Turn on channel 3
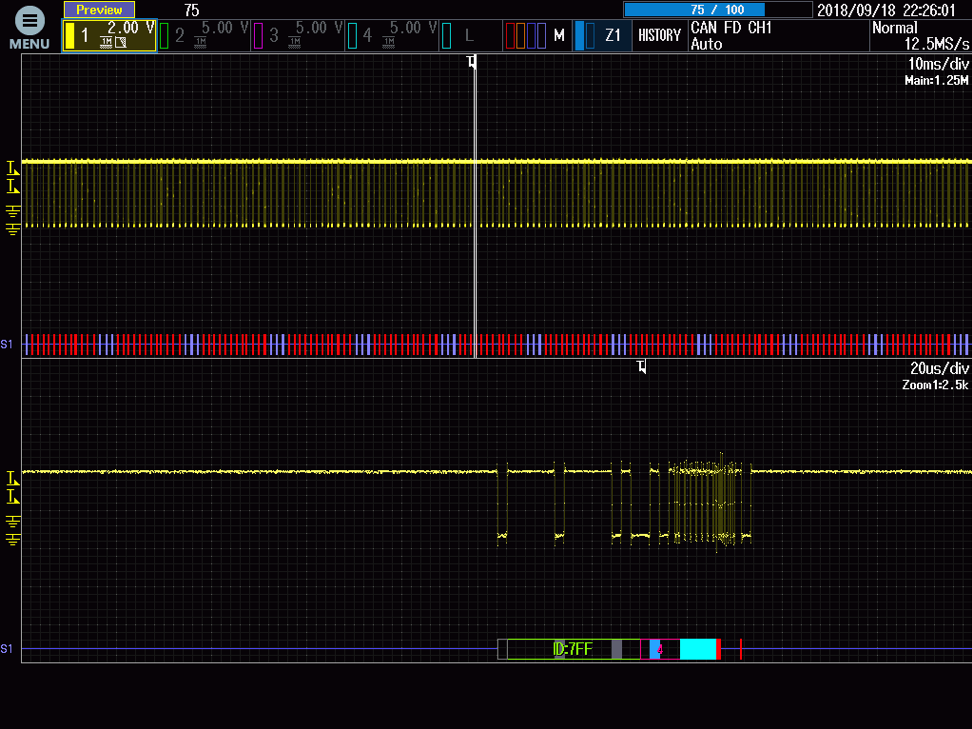 pos(297,36)
